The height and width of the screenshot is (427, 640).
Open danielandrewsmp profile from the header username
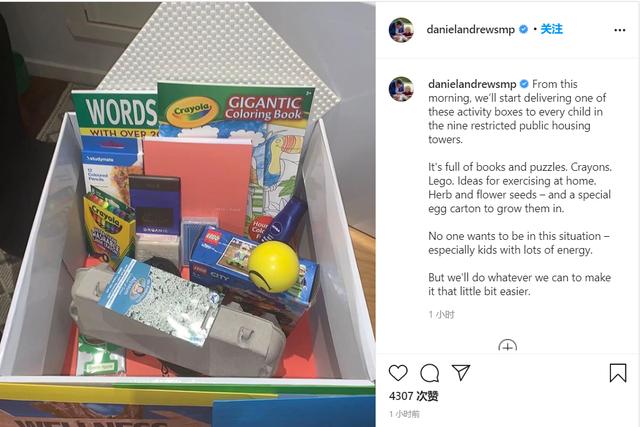(470, 29)
